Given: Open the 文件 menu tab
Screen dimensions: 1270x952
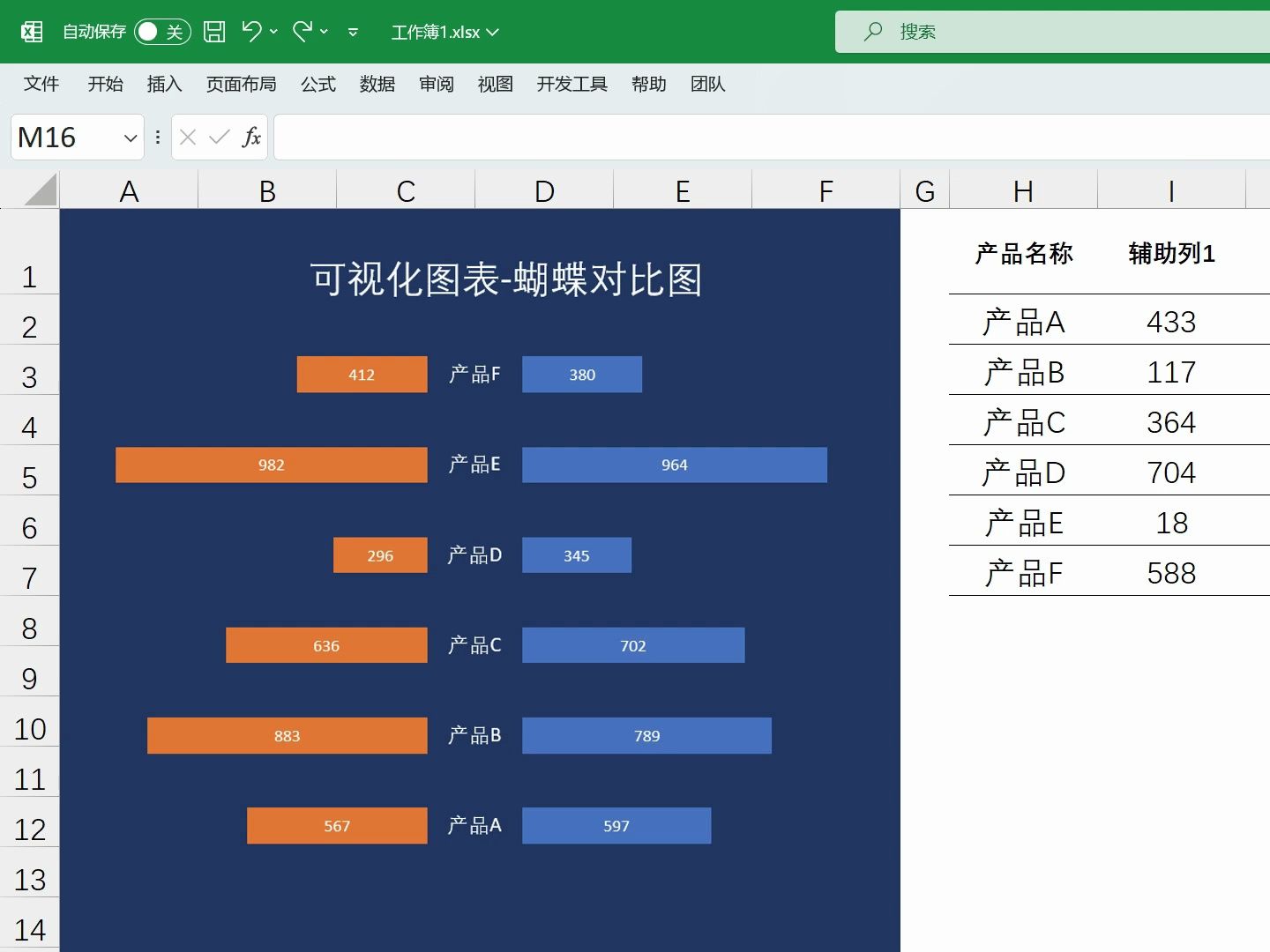Looking at the screenshot, I should click(x=41, y=84).
